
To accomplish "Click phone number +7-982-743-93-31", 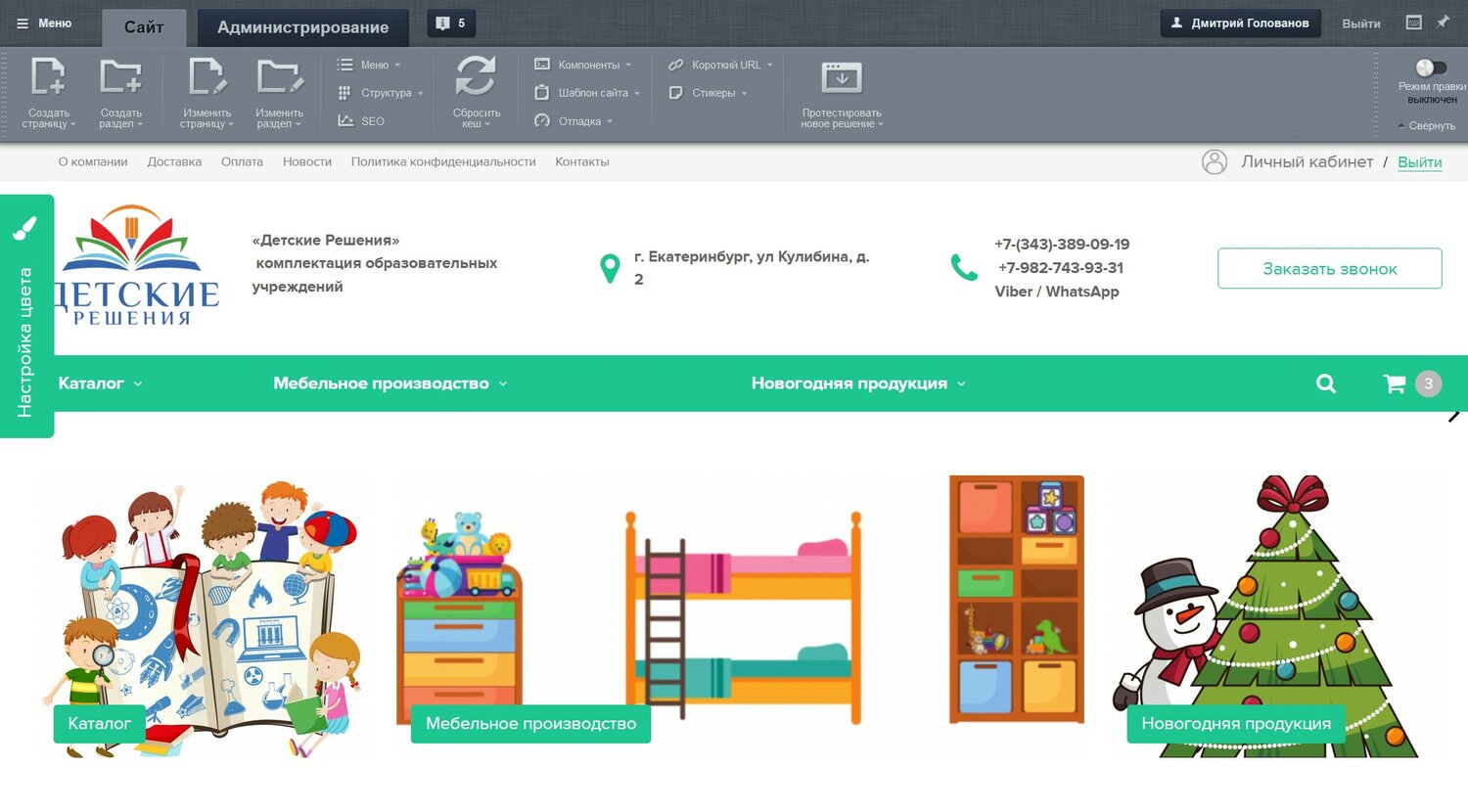I will [1061, 268].
